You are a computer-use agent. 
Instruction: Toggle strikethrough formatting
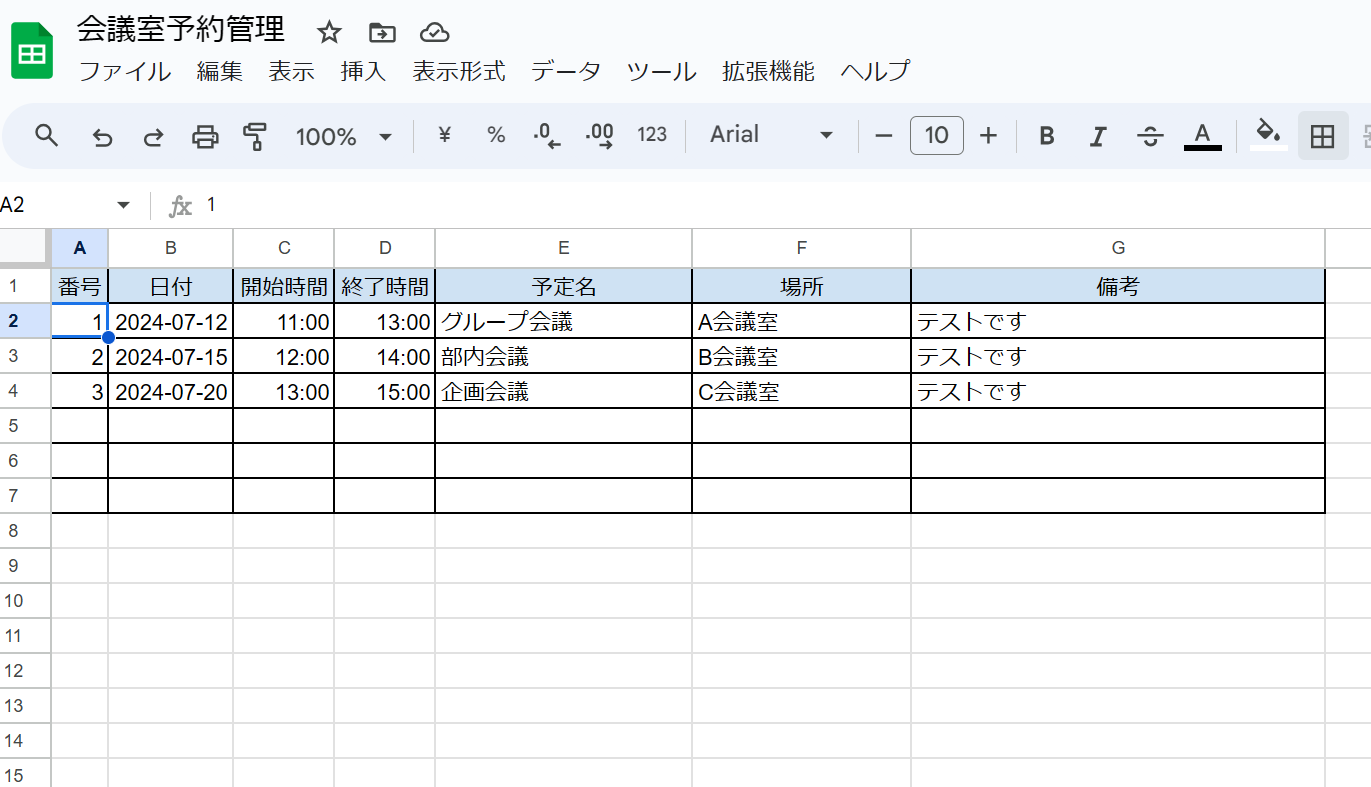click(x=1151, y=136)
